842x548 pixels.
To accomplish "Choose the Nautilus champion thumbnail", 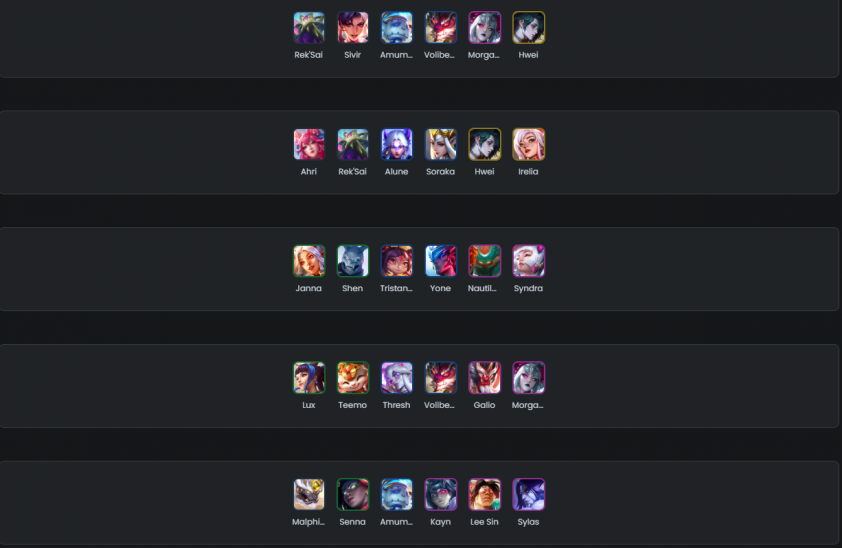I will pyautogui.click(x=484, y=261).
